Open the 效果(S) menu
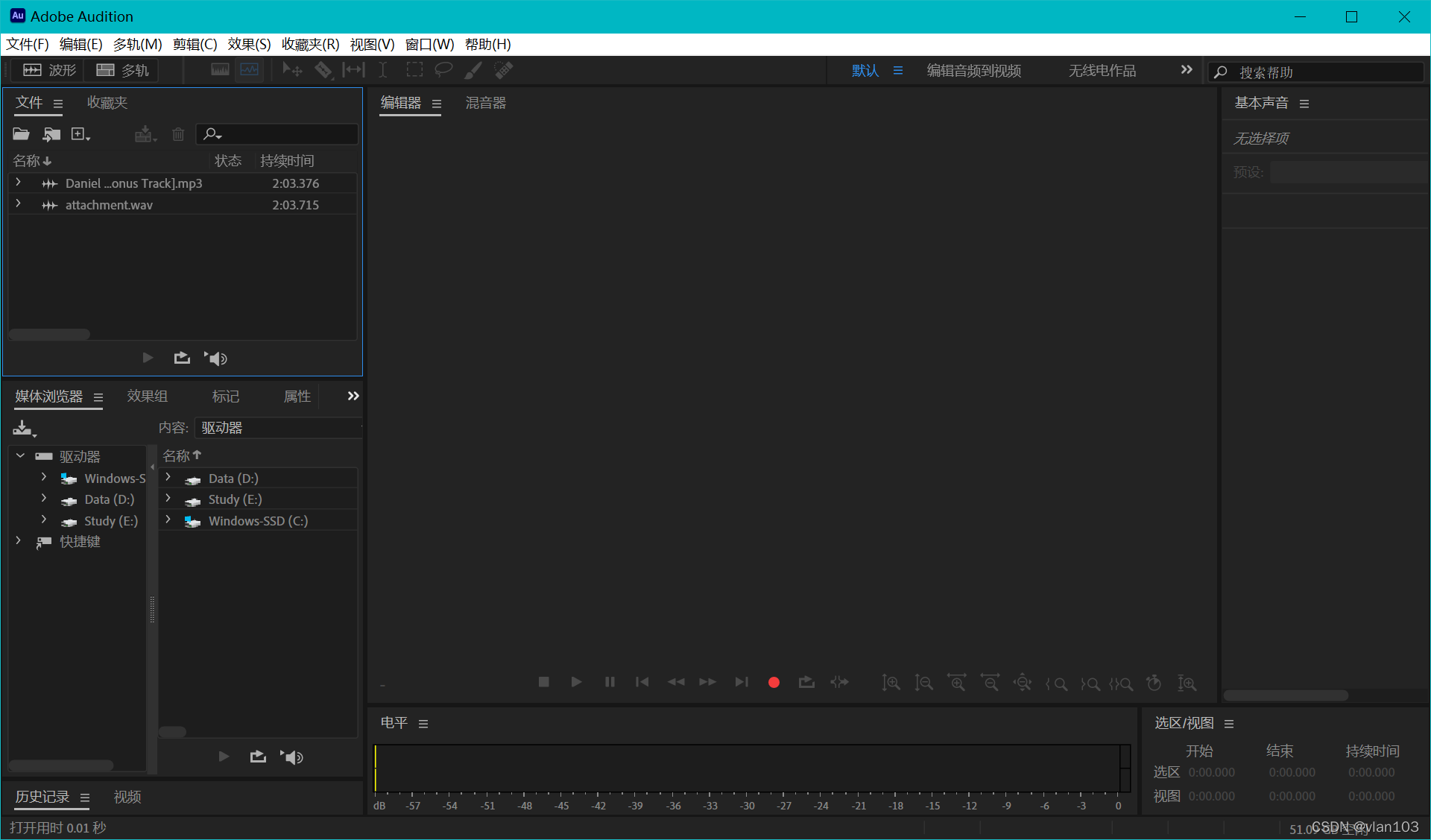 click(x=249, y=44)
